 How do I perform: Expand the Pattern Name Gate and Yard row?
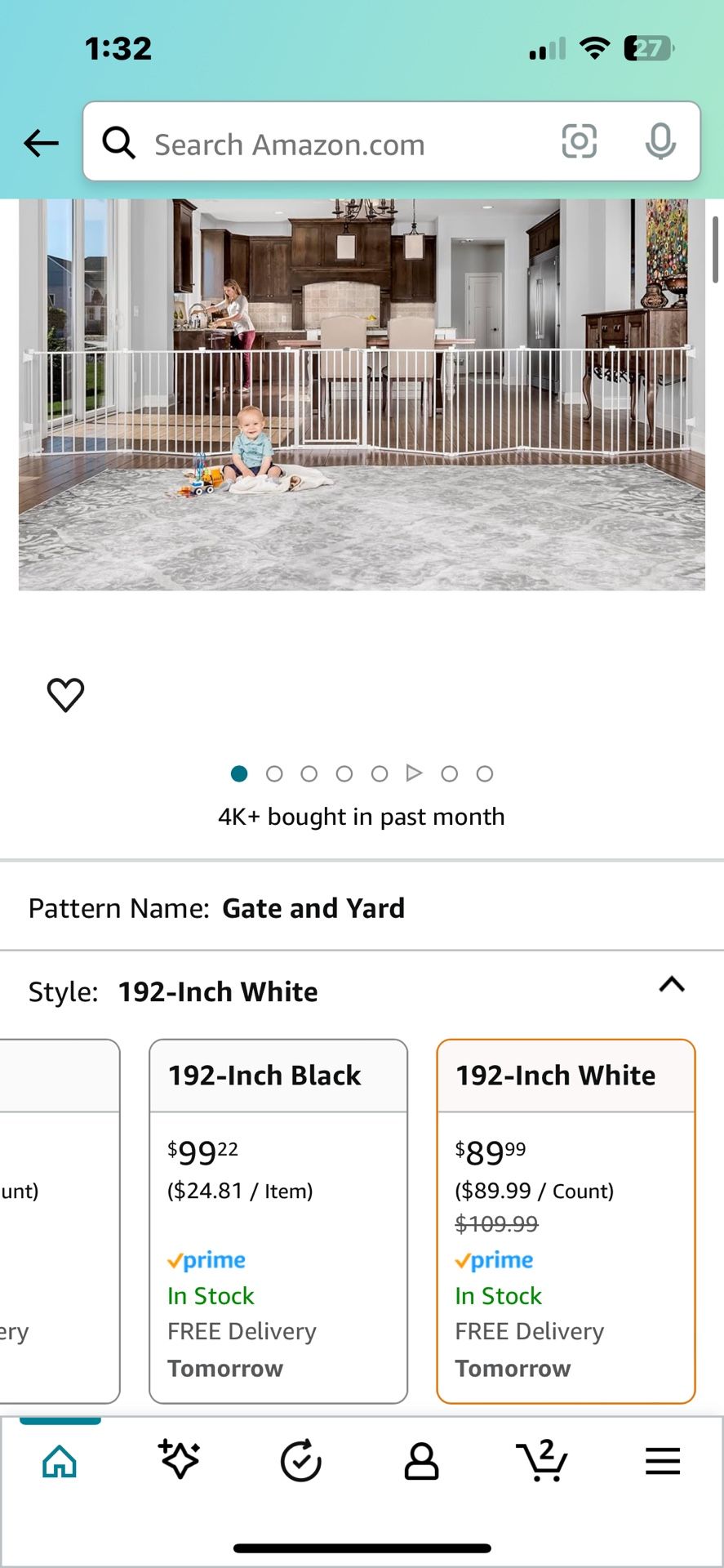pos(362,908)
